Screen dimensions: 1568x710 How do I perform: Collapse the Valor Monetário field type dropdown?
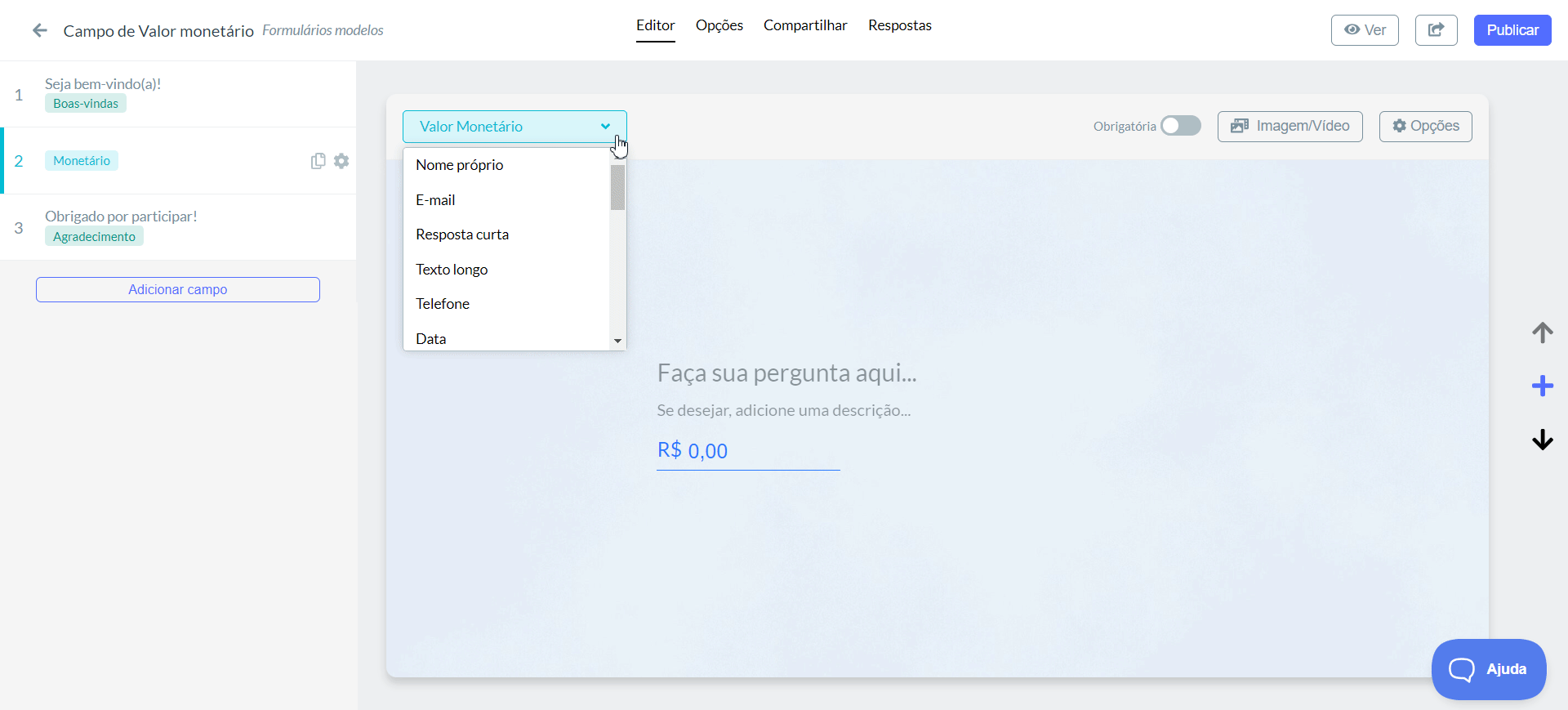514,127
